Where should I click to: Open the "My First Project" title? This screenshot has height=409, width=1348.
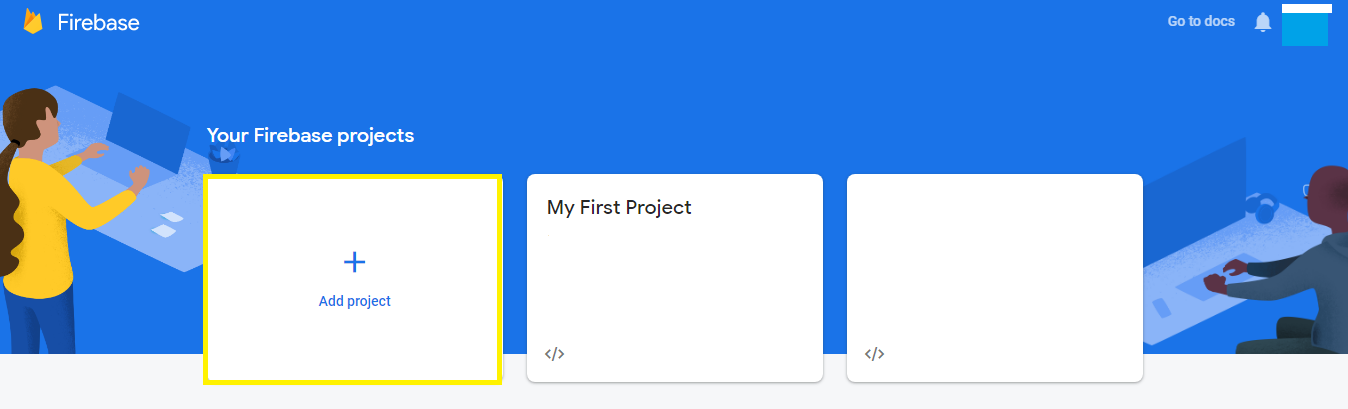pos(619,208)
